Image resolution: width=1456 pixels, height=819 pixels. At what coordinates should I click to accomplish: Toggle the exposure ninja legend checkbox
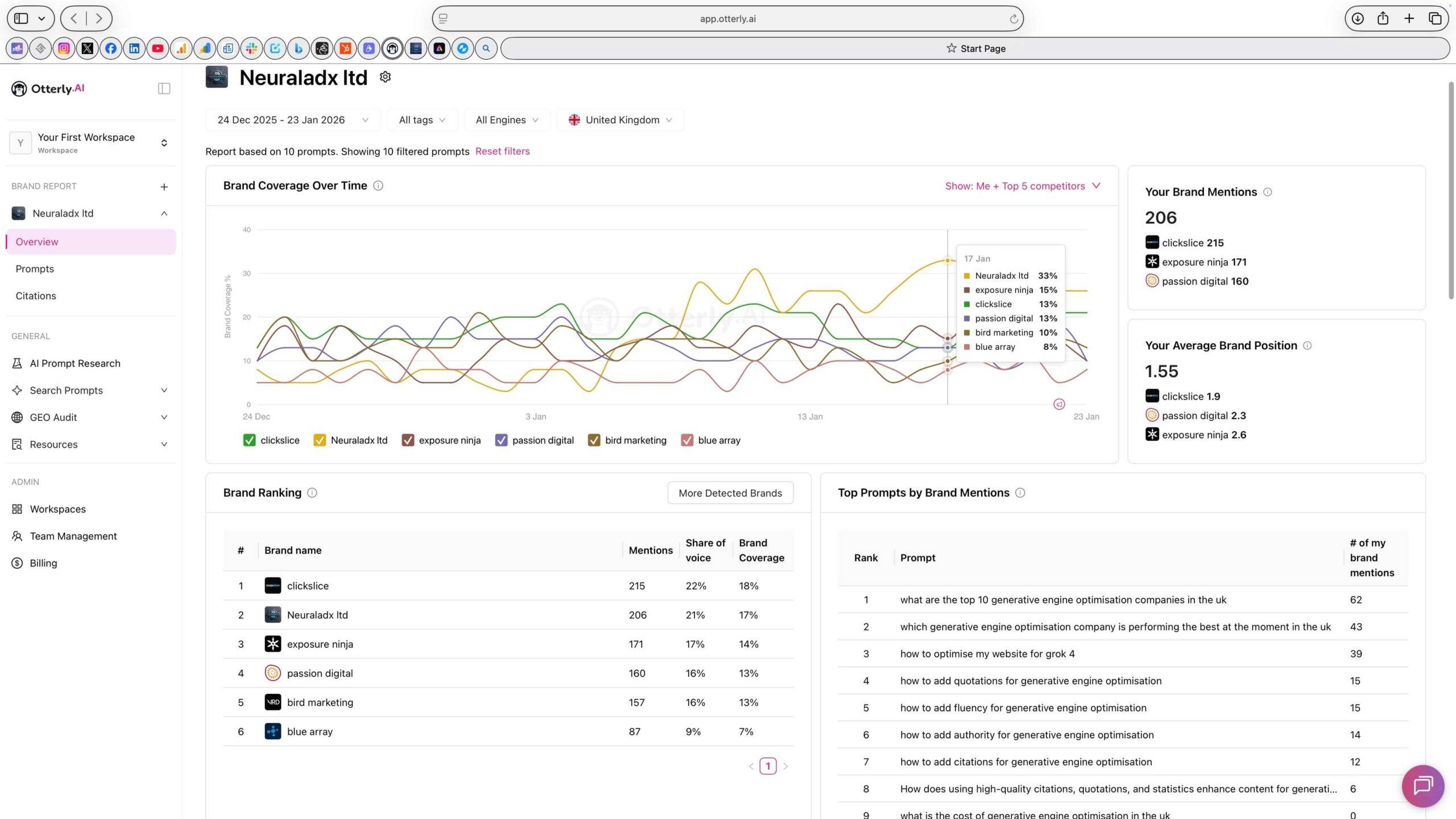[x=408, y=440]
